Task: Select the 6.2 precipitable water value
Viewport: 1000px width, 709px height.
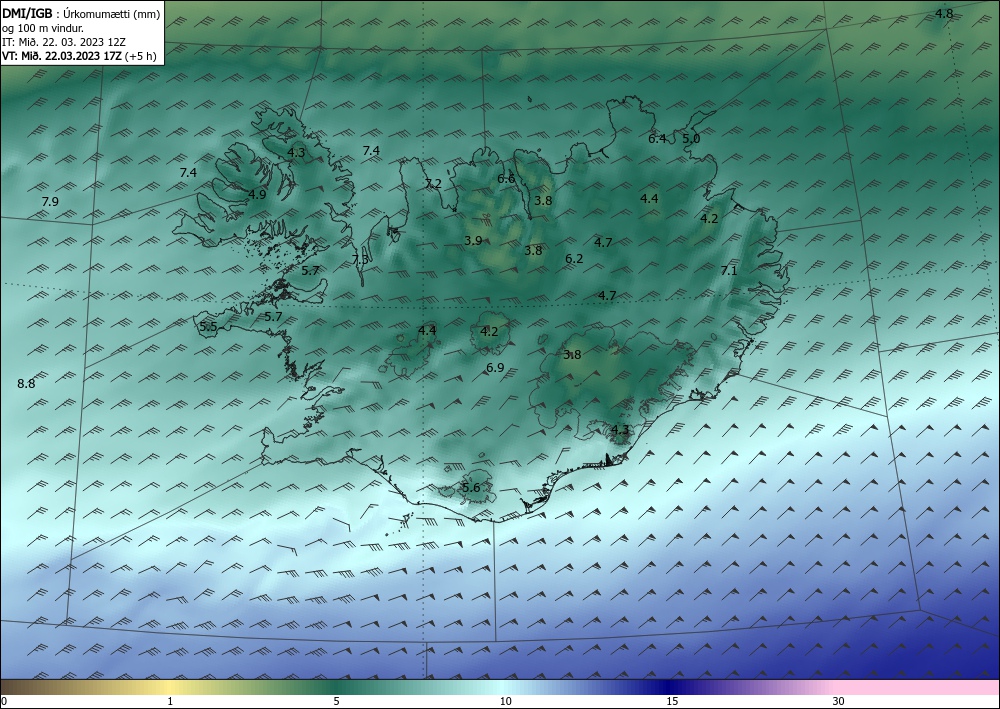Action: tap(574, 258)
